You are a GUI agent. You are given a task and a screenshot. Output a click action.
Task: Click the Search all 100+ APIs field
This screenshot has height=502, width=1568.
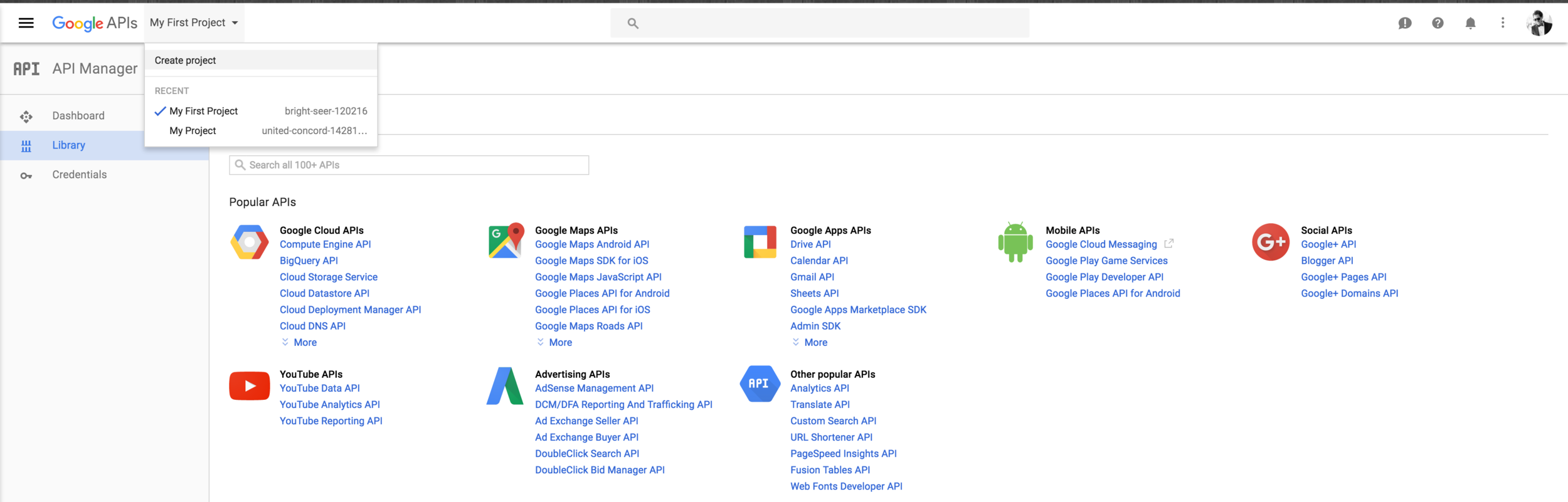coord(409,165)
